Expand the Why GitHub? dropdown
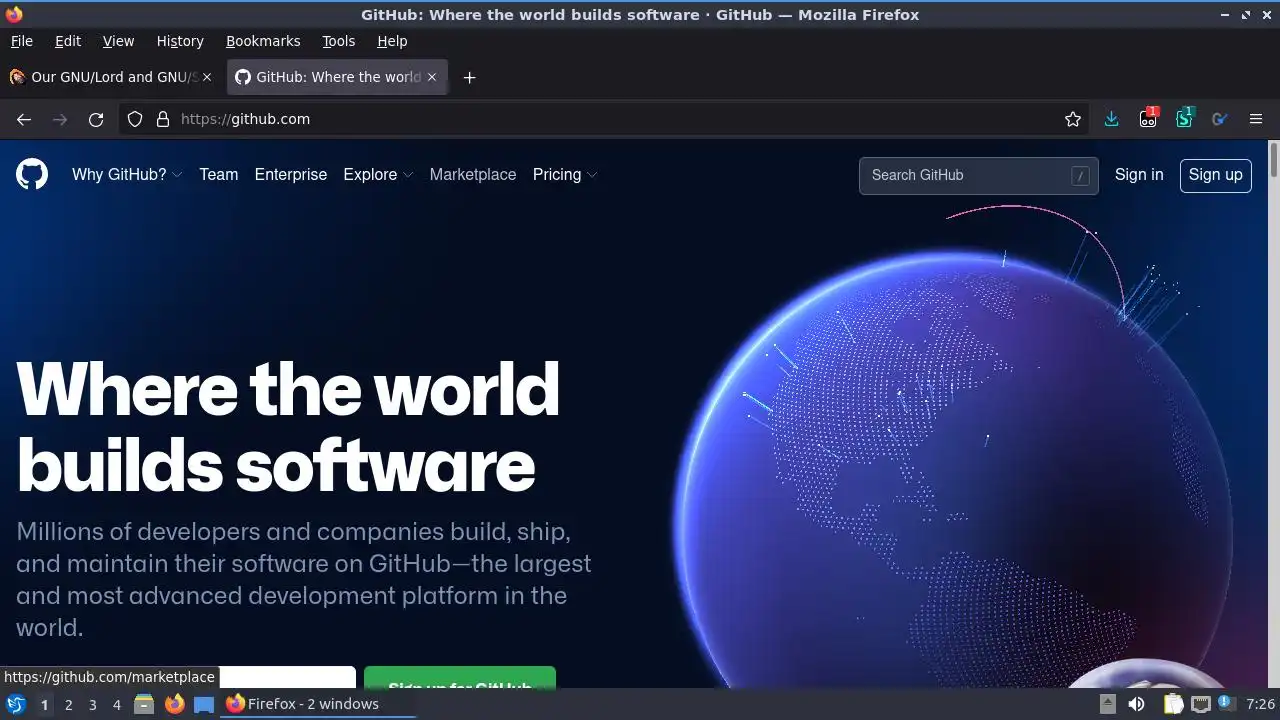 tap(127, 175)
